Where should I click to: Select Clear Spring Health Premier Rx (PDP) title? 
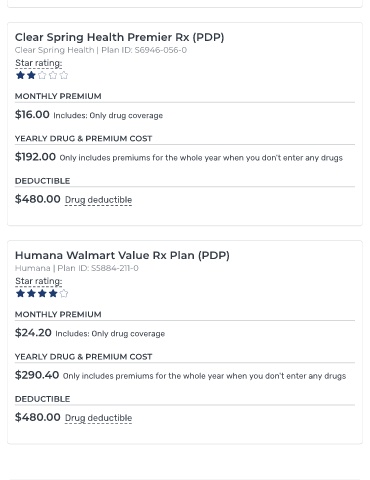click(119, 37)
